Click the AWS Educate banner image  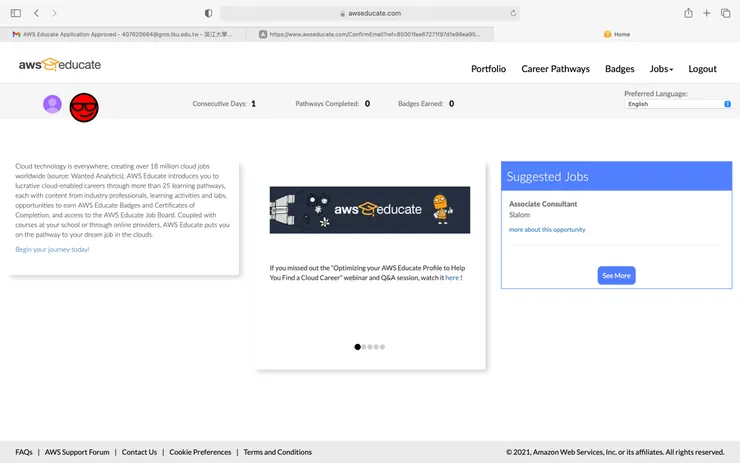[370, 210]
